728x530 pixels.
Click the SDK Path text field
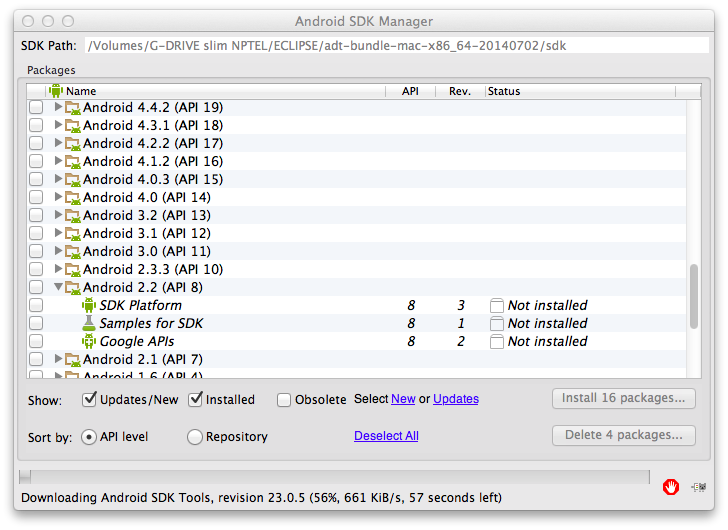point(397,45)
